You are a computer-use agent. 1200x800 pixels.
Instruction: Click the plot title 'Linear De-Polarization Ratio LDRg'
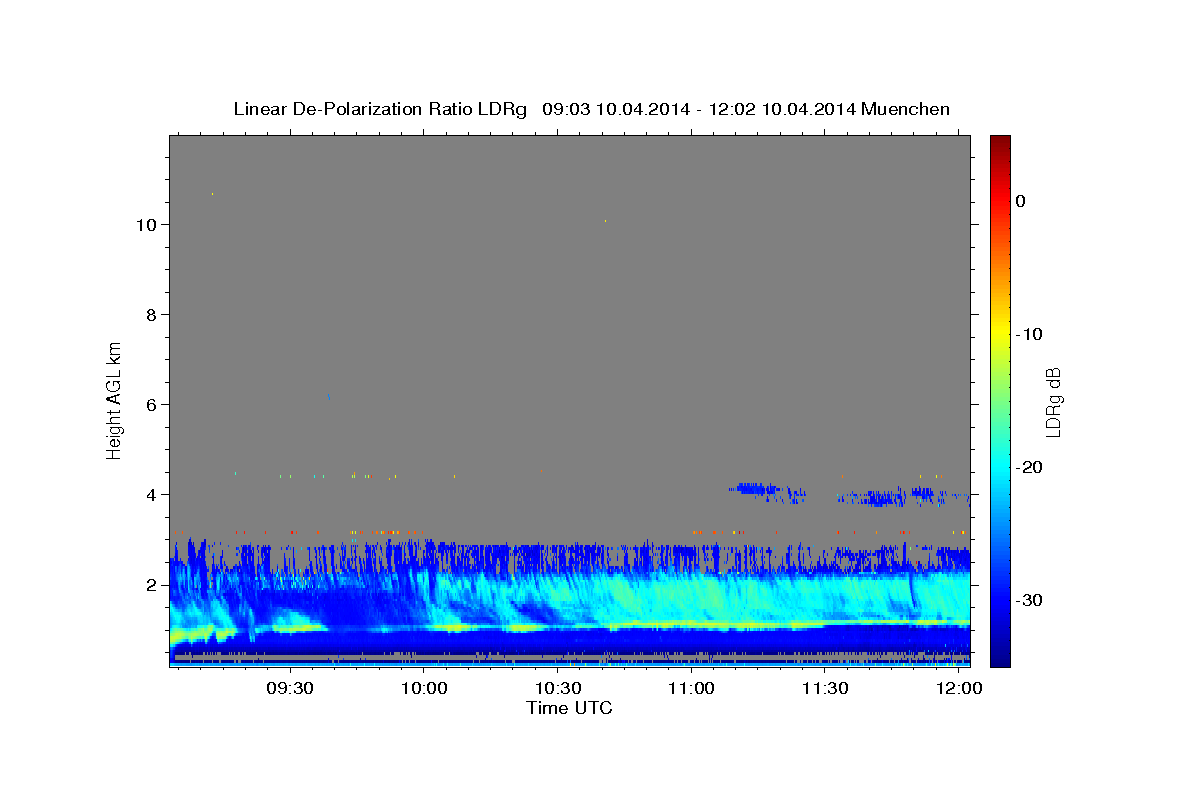380,109
